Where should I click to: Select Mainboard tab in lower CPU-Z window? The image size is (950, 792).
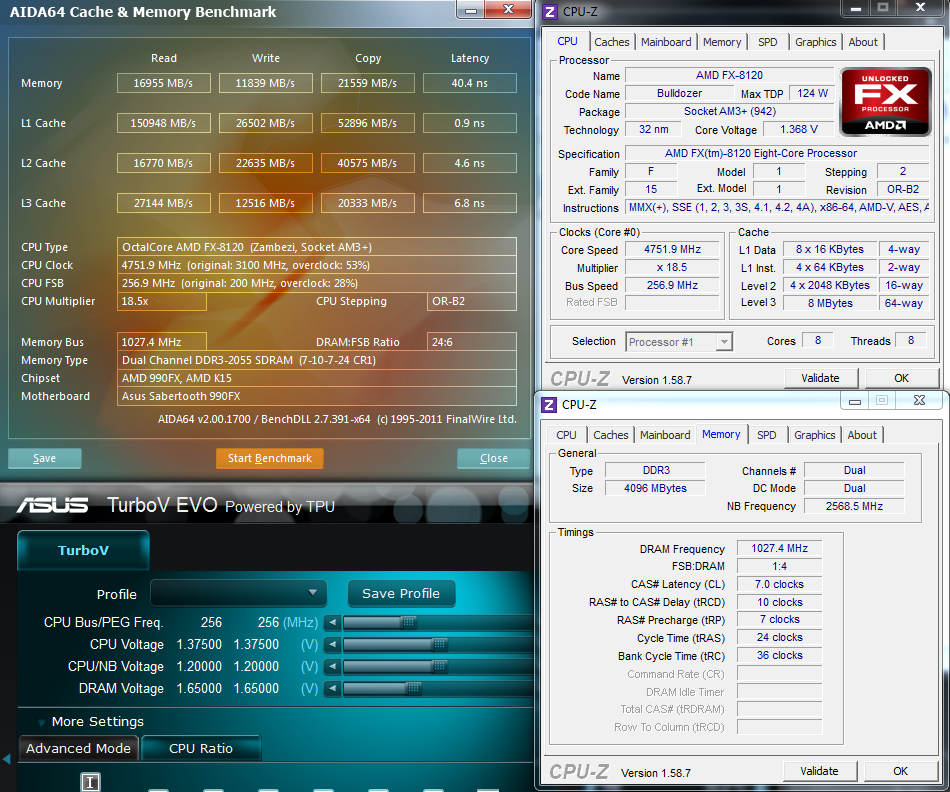tap(665, 435)
